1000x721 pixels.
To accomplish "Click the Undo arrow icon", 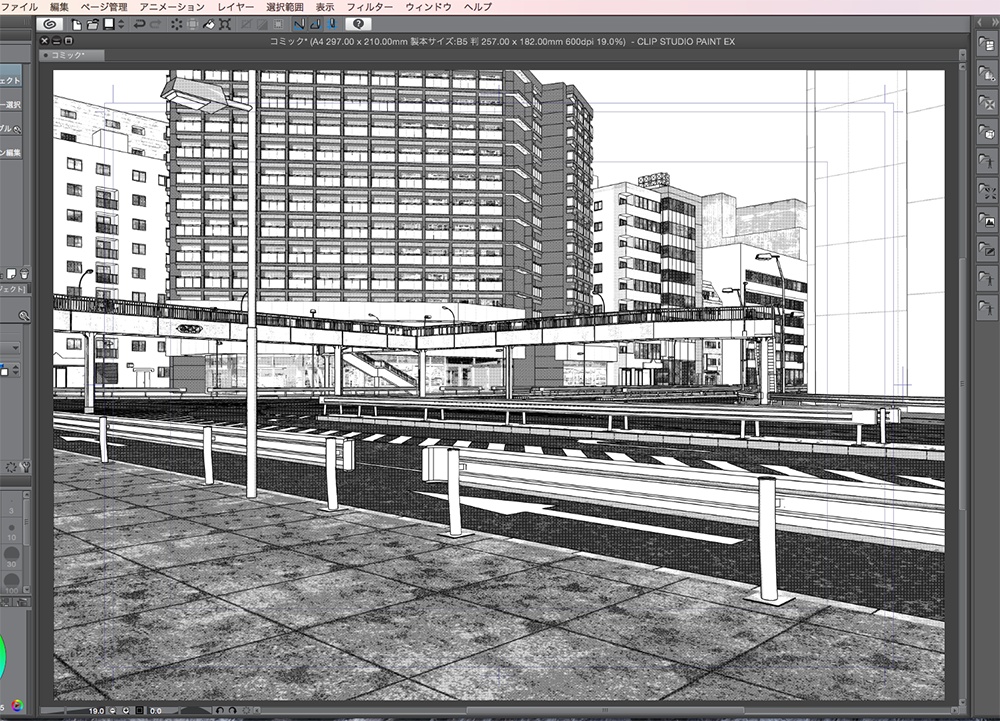I will 140,24.
